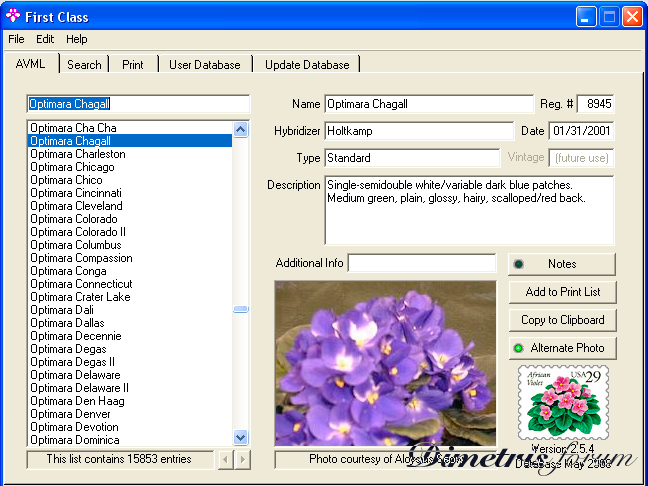This screenshot has height=486, width=648.
Task: Click the Additional Info text field
Action: pyautogui.click(x=421, y=263)
